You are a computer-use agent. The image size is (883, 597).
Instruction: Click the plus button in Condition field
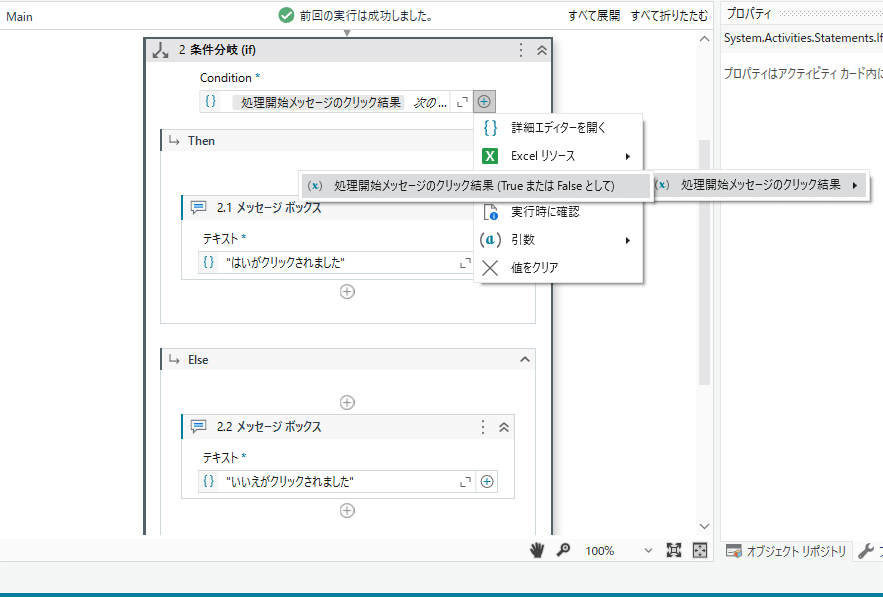tap(484, 102)
